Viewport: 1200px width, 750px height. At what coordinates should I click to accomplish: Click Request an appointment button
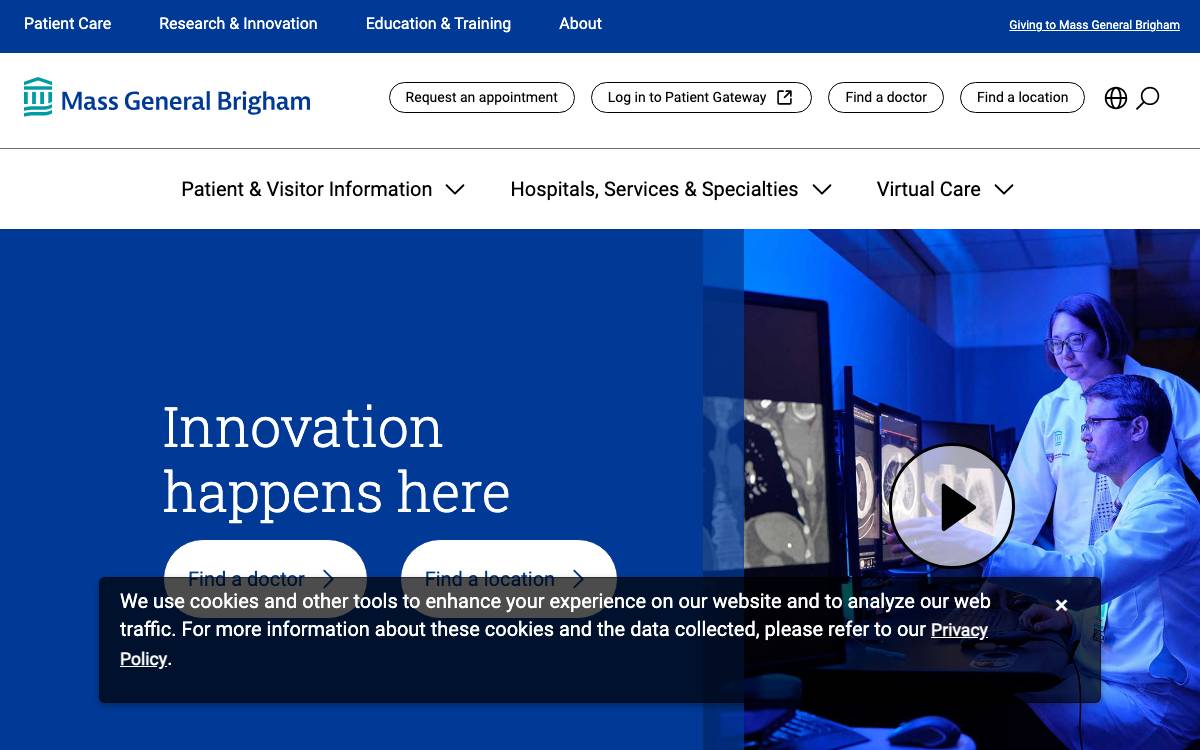pos(482,97)
